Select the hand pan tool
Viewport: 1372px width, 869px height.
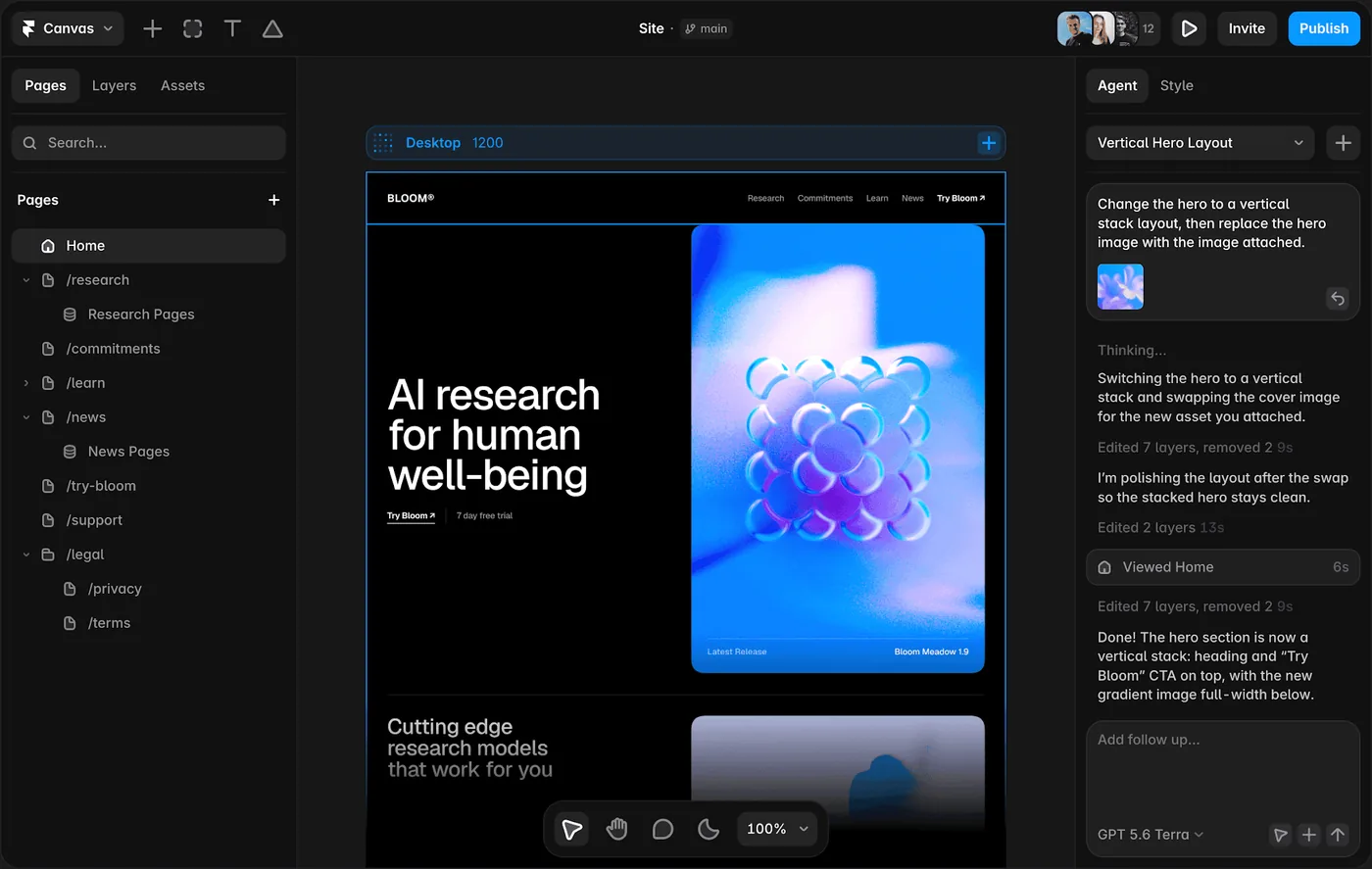click(616, 829)
